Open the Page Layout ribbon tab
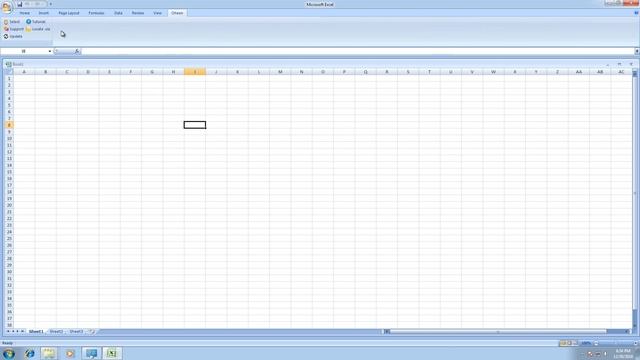The width and height of the screenshot is (640, 360). tap(69, 13)
